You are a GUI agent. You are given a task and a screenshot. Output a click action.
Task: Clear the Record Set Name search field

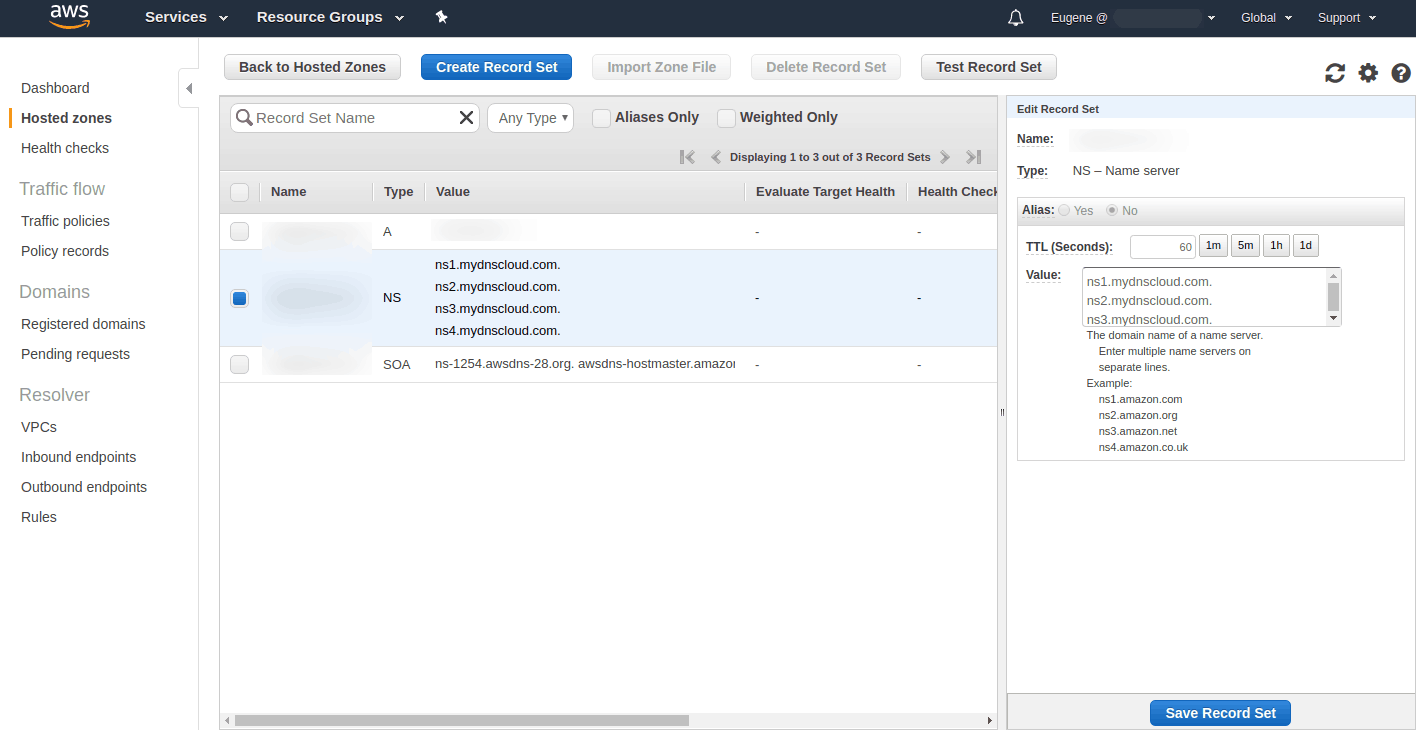pos(466,117)
